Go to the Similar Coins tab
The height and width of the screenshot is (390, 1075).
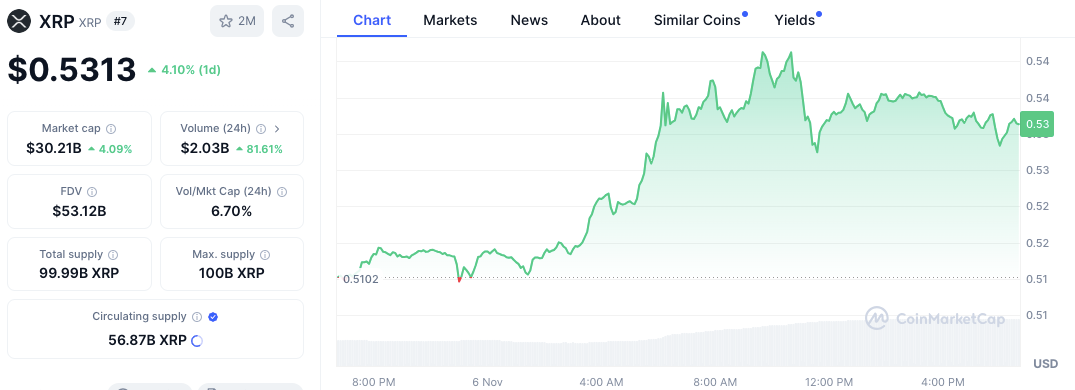(697, 21)
